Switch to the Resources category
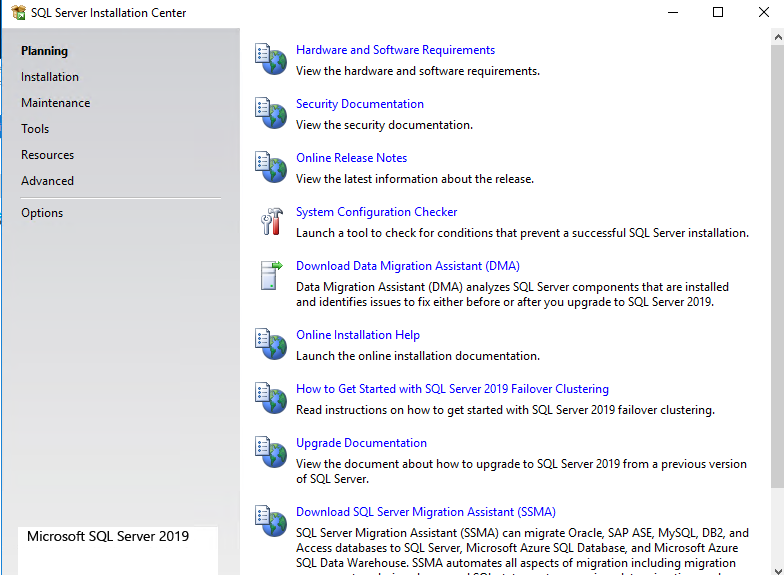Viewport: 784px width, 575px height. coord(48,155)
